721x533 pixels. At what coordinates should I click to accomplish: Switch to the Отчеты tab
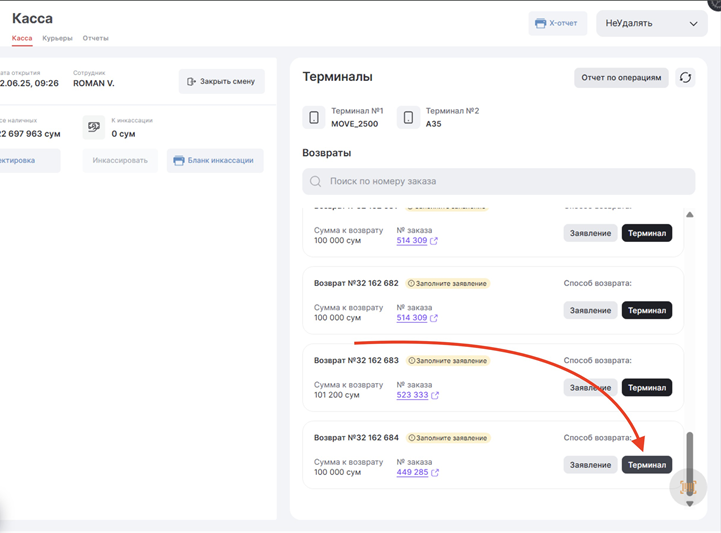click(96, 38)
